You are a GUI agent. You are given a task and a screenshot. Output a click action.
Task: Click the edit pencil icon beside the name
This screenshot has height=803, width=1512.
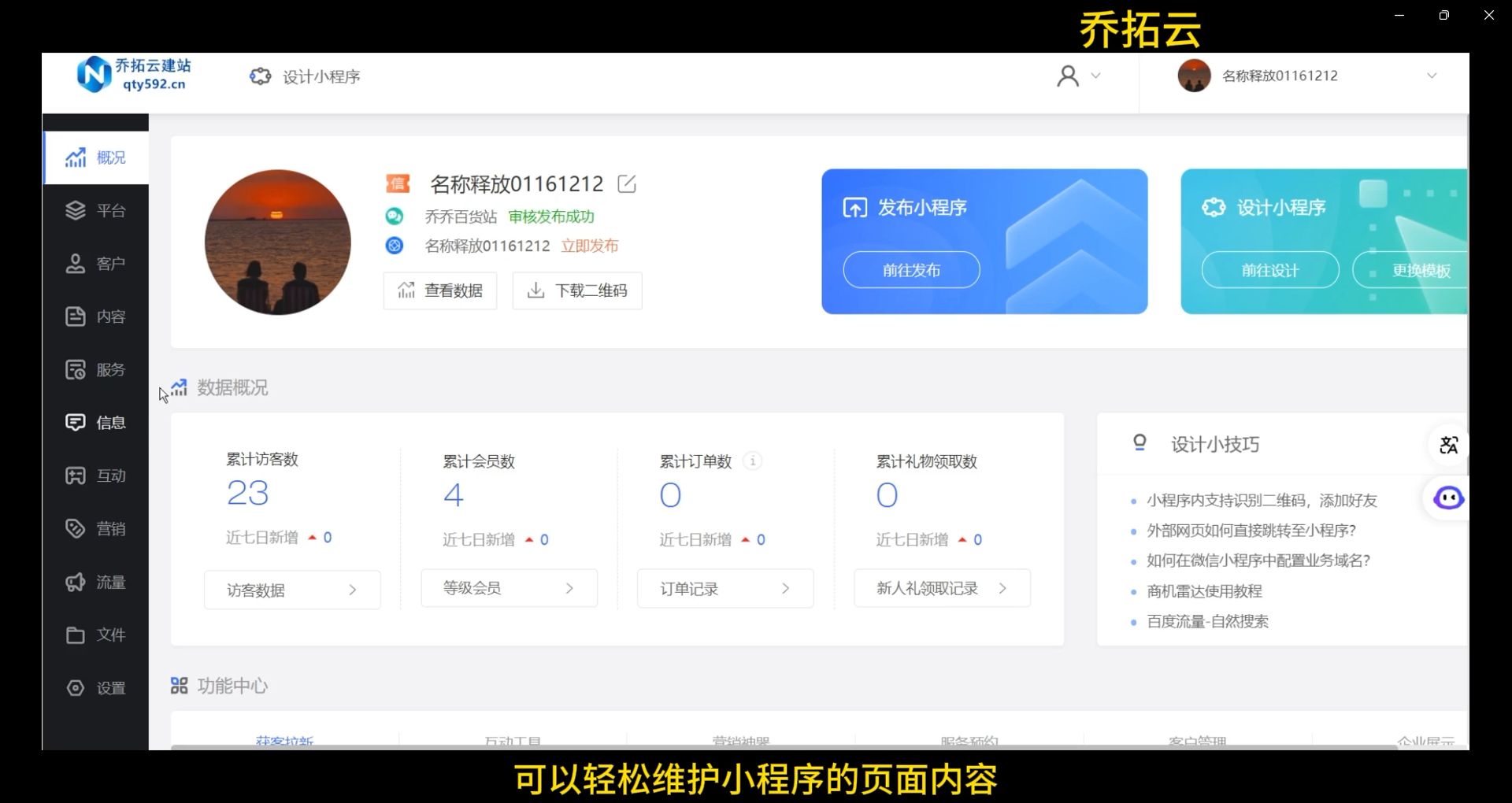tap(627, 184)
